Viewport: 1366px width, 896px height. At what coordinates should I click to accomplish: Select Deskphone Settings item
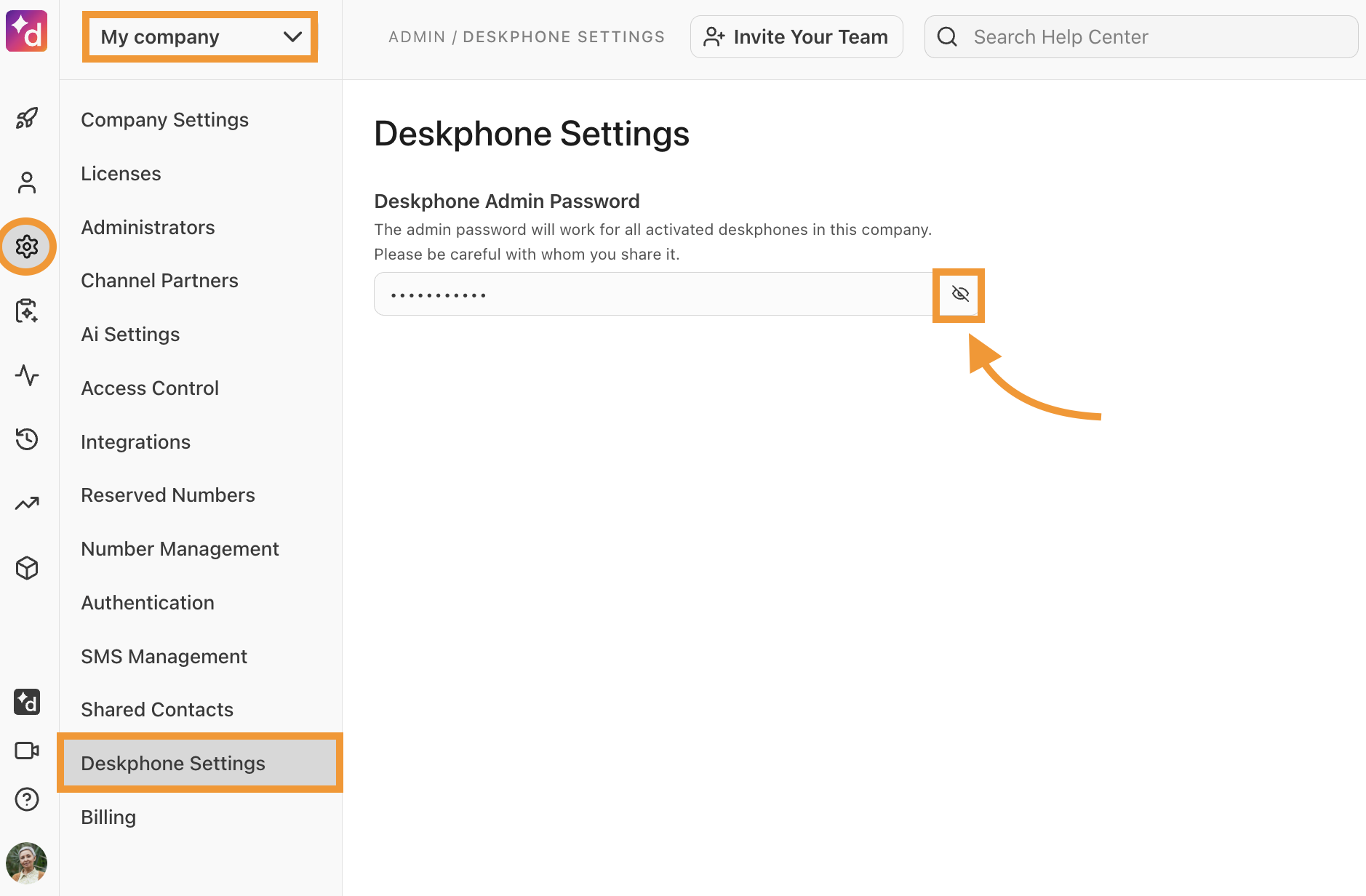tap(200, 763)
